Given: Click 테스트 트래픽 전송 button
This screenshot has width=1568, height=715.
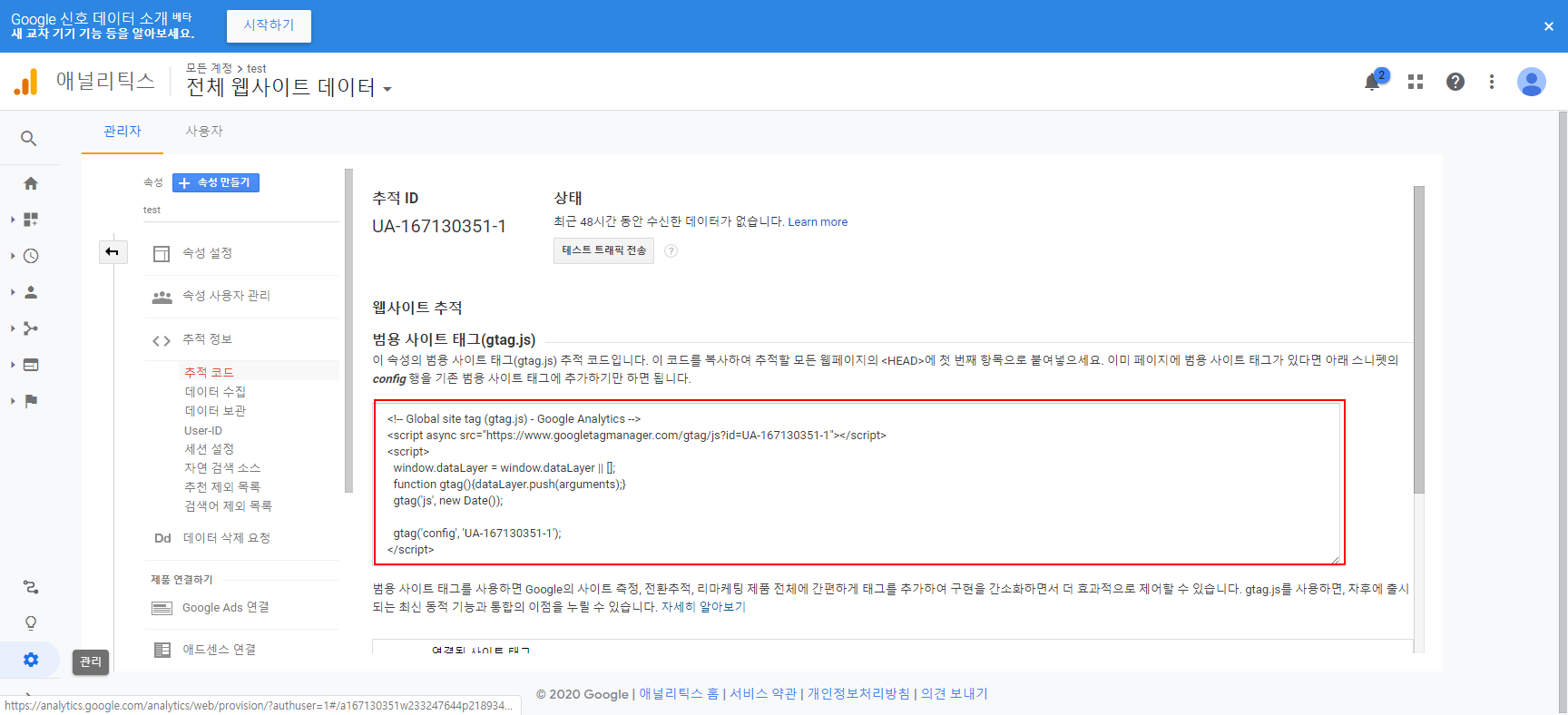Looking at the screenshot, I should [603, 250].
